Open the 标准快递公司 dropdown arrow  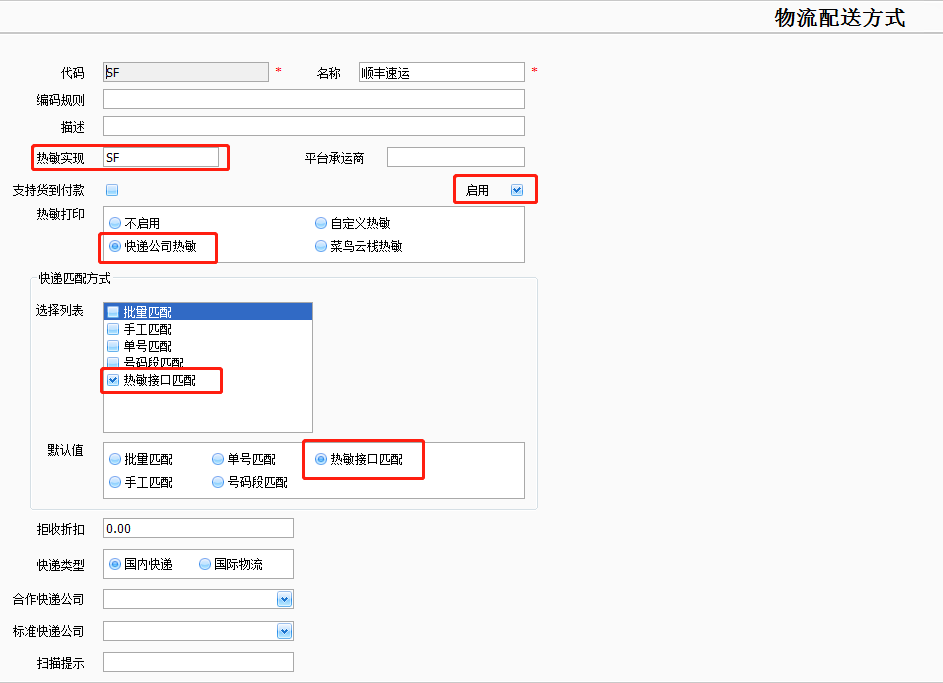[284, 631]
